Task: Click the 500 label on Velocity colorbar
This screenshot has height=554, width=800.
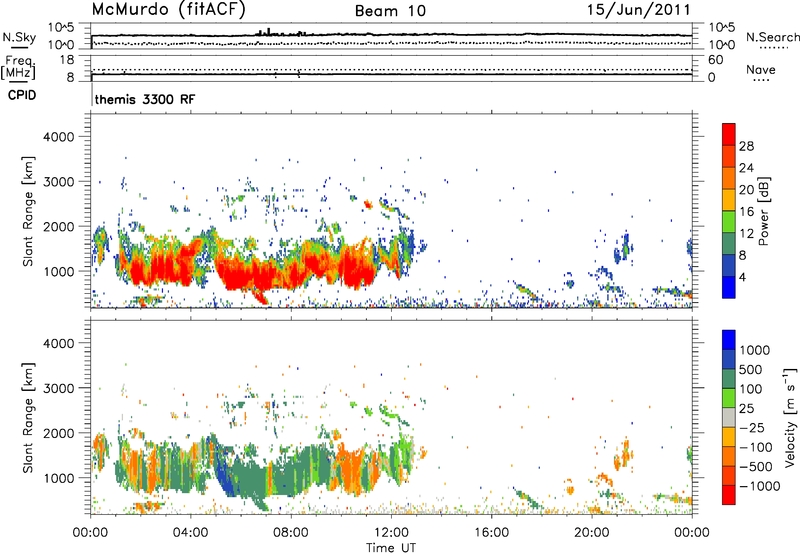Action: point(751,369)
